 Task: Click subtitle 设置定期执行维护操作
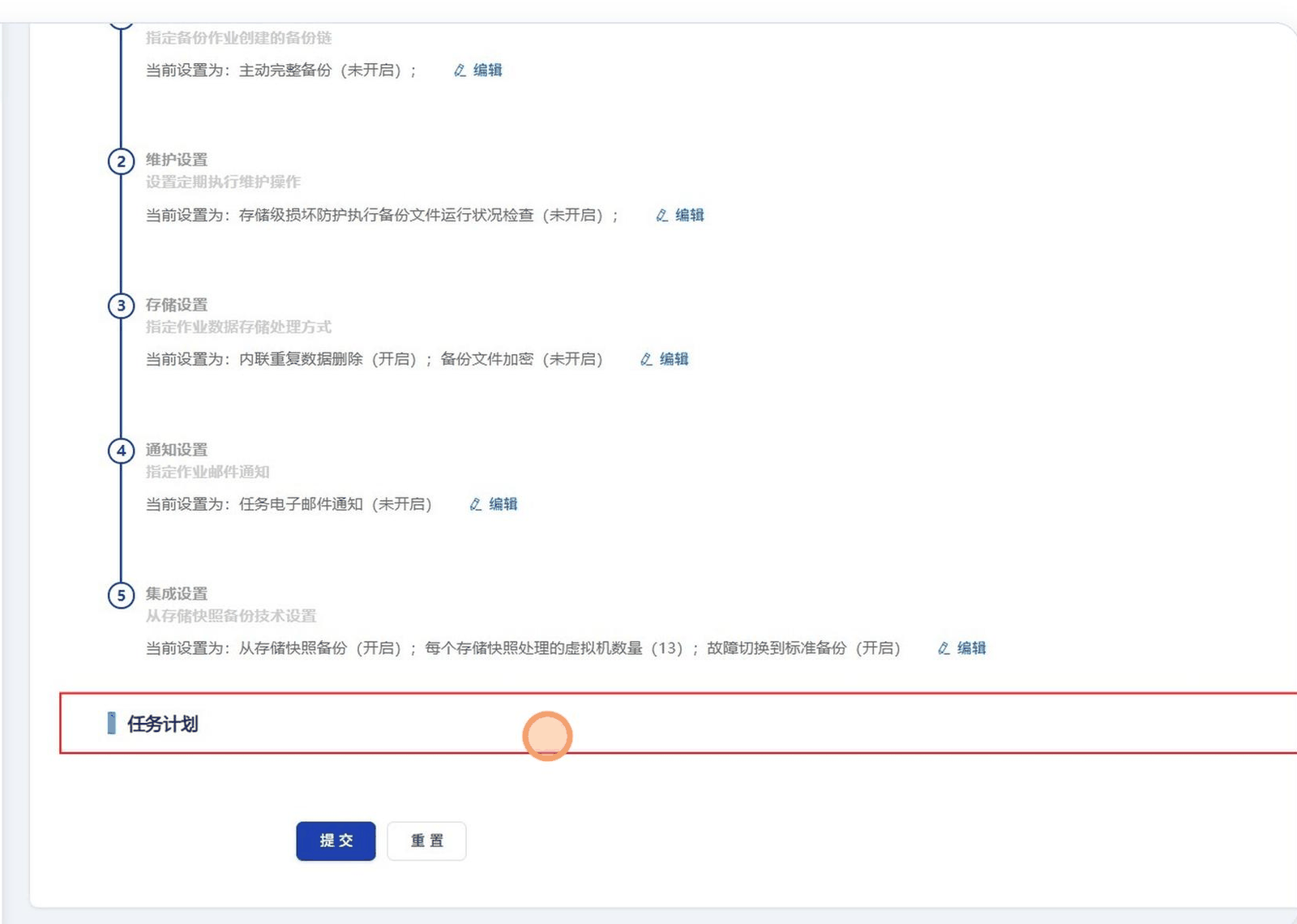[x=223, y=182]
